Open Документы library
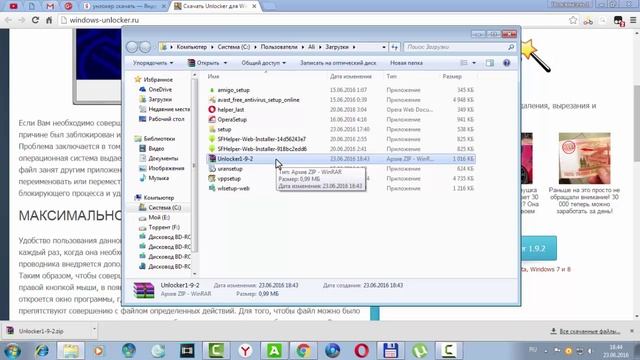This screenshot has width=640, height=360. [x=163, y=158]
